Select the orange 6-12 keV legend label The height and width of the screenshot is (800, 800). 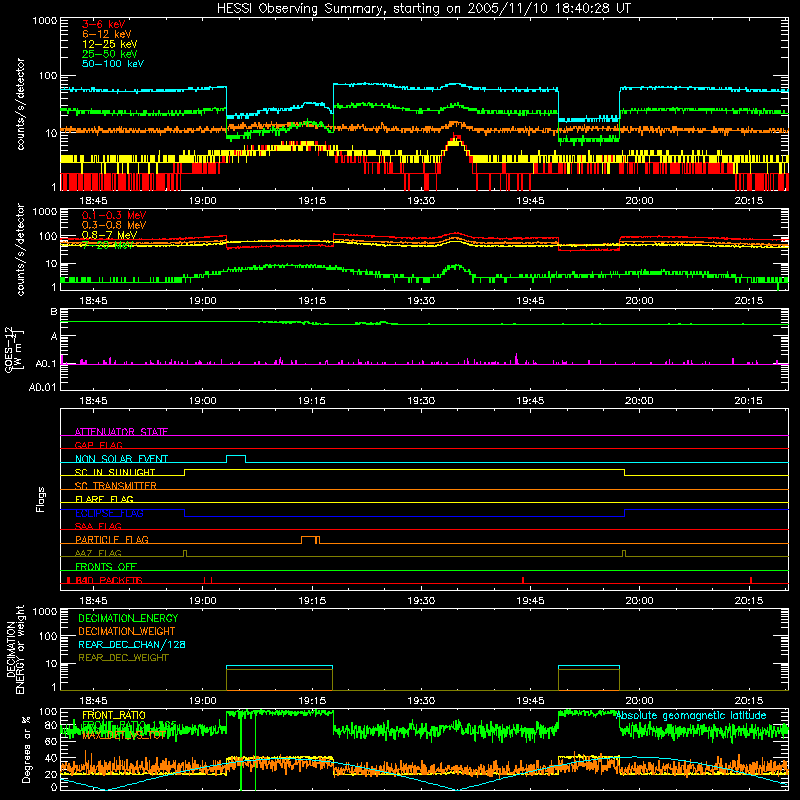[107, 34]
